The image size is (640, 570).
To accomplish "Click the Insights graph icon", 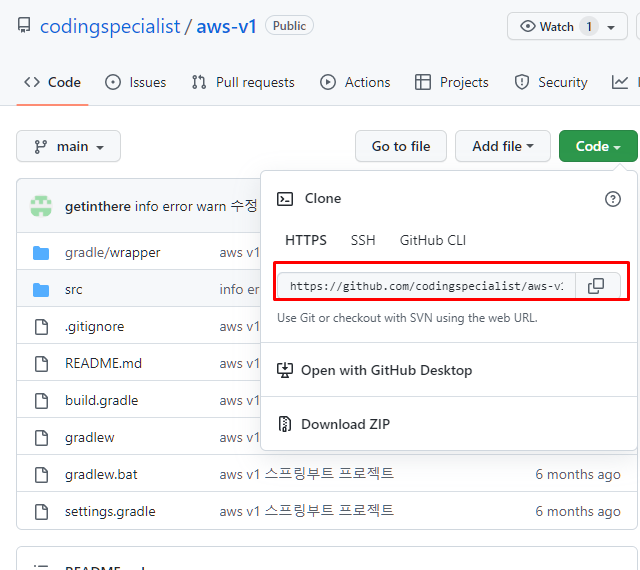I will point(620,82).
